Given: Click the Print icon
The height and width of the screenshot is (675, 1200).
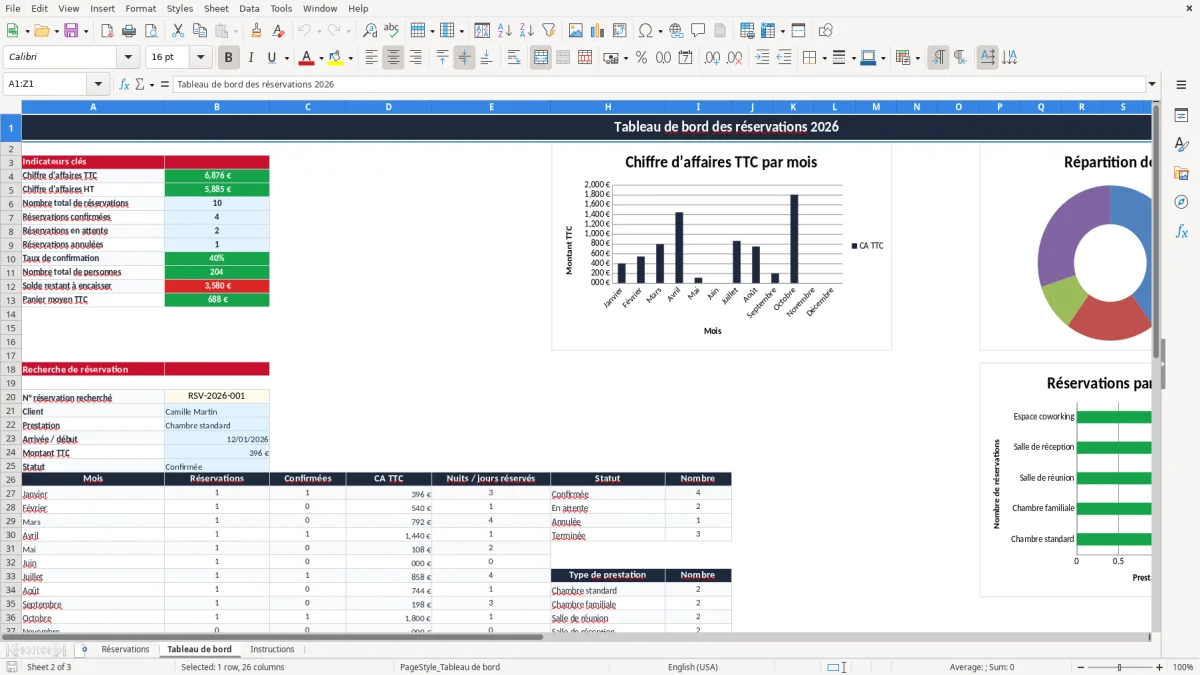Looking at the screenshot, I should (x=129, y=31).
